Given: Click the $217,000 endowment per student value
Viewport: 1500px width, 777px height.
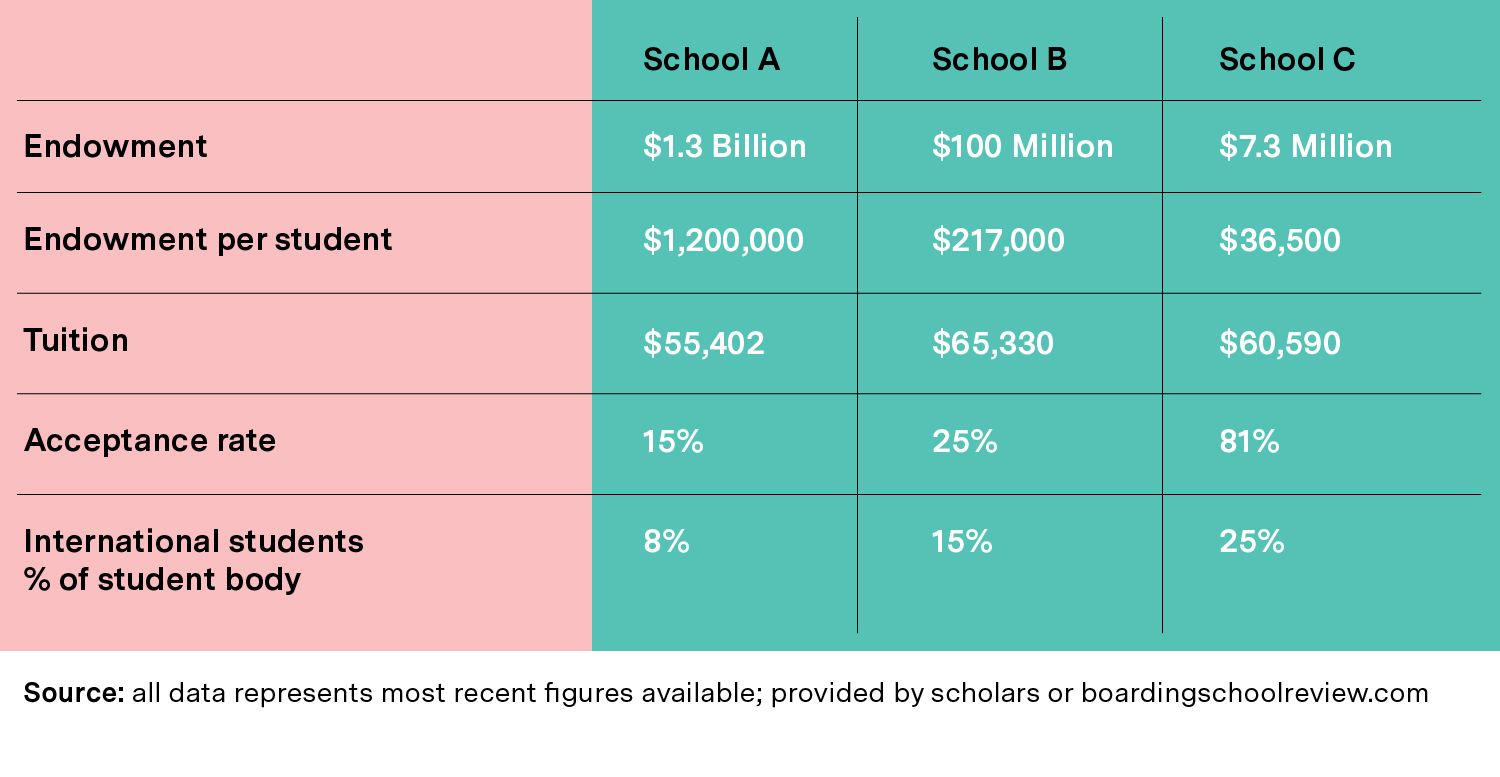Looking at the screenshot, I should tap(998, 241).
